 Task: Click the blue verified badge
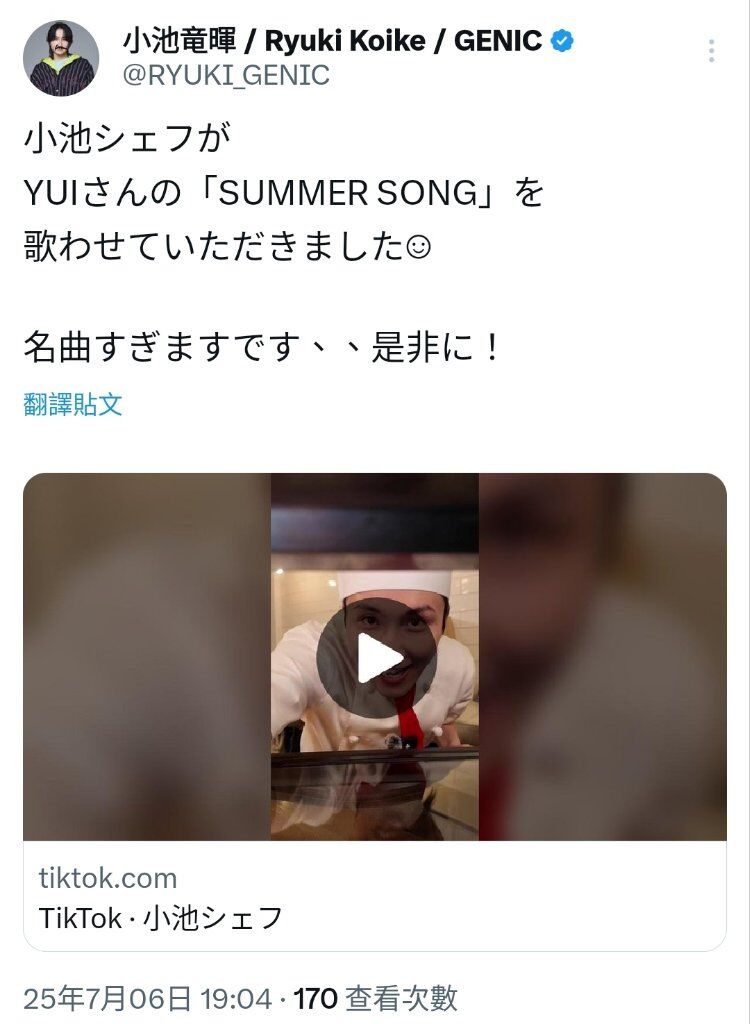pos(562,41)
